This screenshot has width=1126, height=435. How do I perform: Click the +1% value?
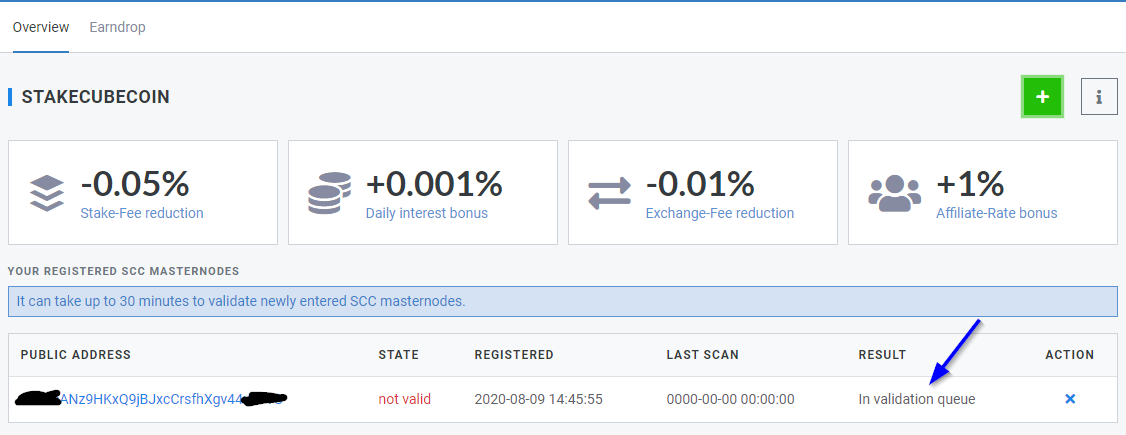969,183
